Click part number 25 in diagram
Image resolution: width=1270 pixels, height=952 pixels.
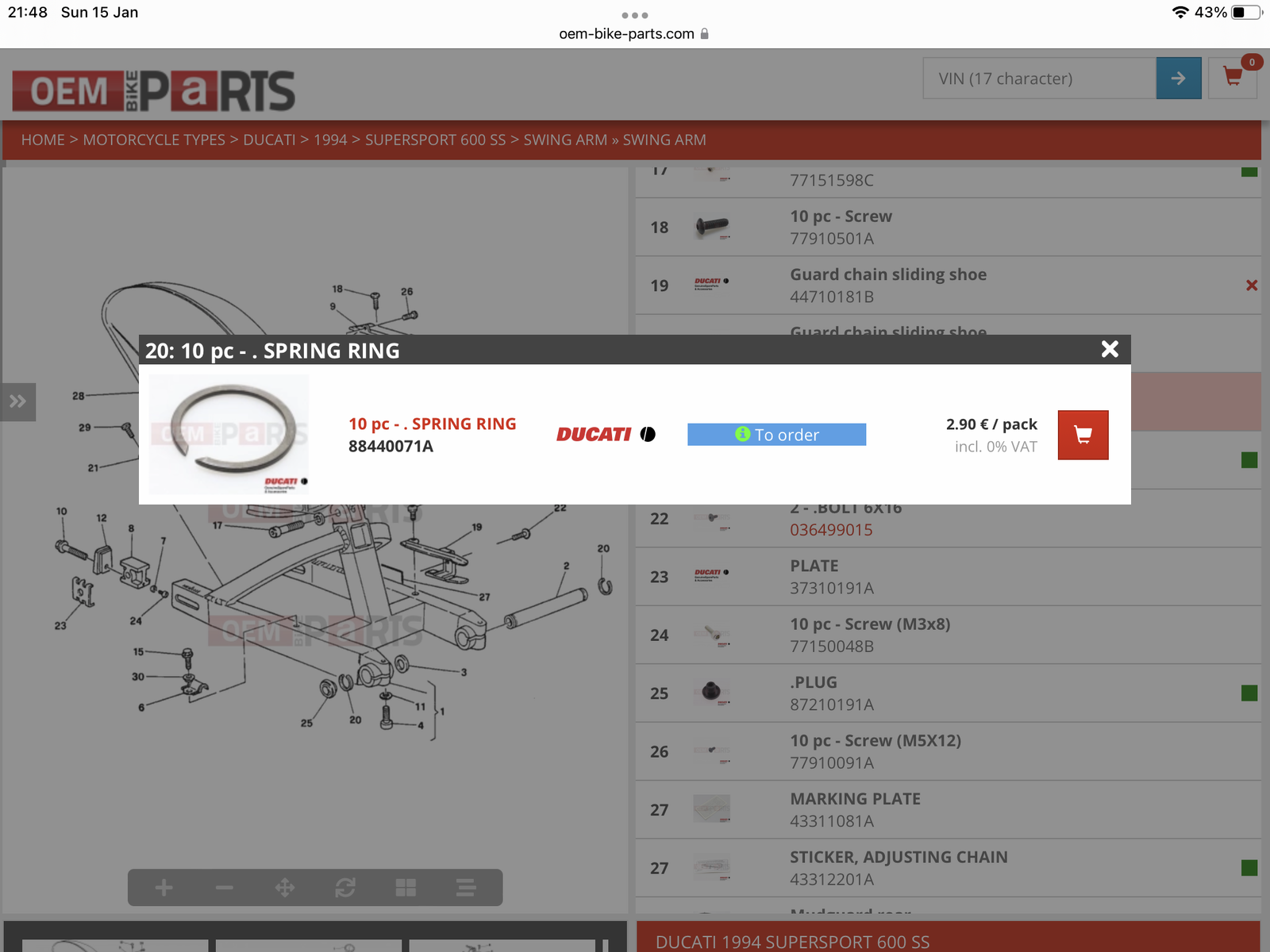tap(306, 723)
